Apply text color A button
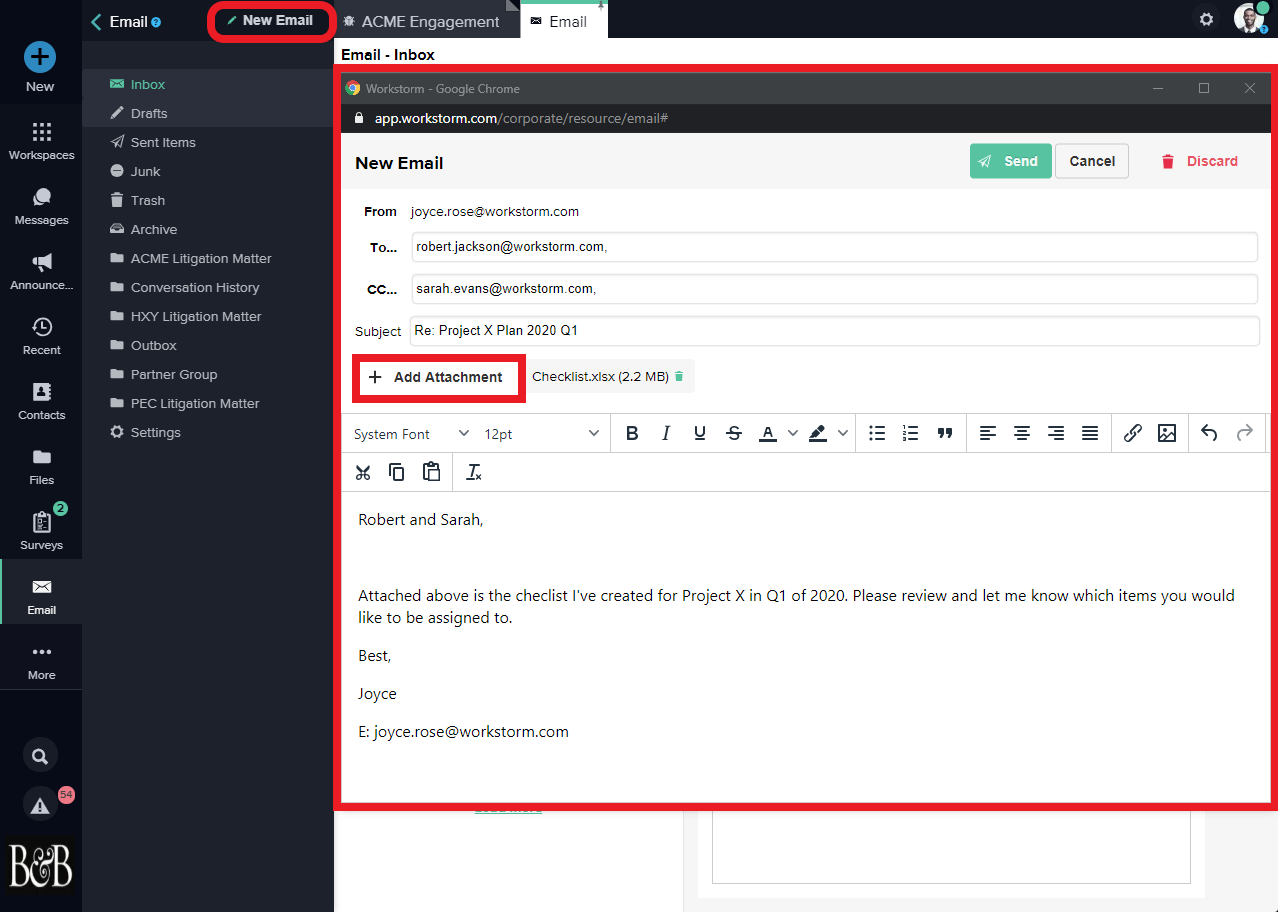This screenshot has width=1278, height=912. (768, 433)
